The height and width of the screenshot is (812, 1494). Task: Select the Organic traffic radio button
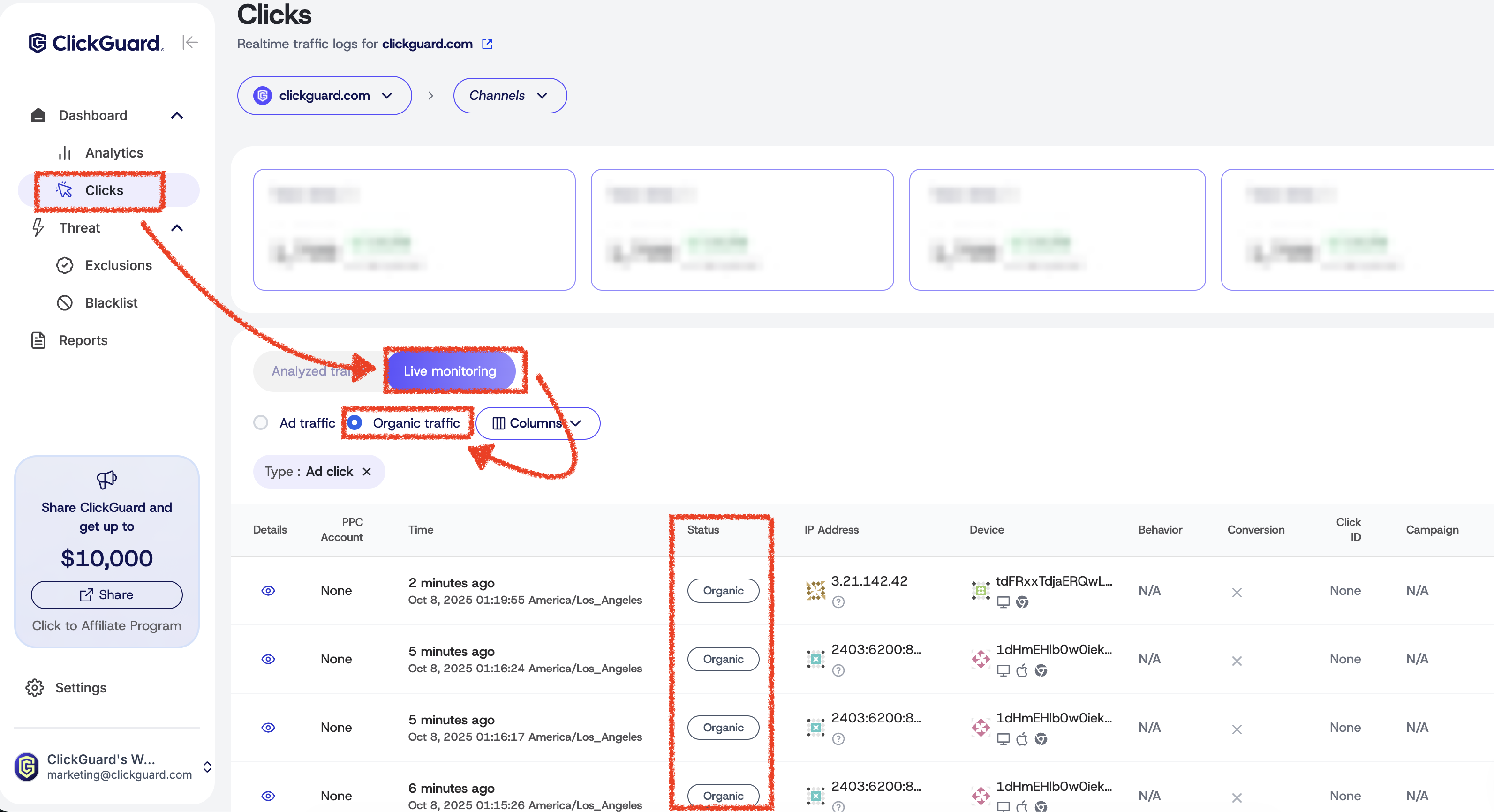[355, 423]
